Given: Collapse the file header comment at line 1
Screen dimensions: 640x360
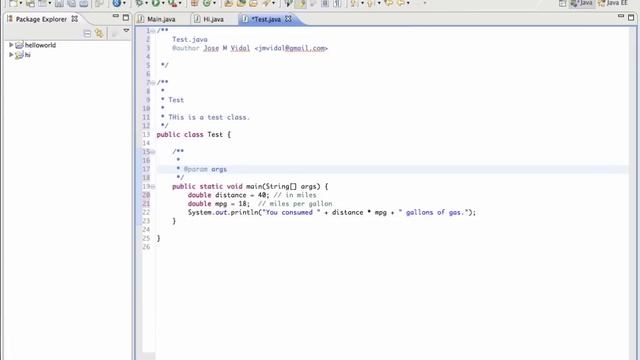Looking at the screenshot, I should 153,31.
